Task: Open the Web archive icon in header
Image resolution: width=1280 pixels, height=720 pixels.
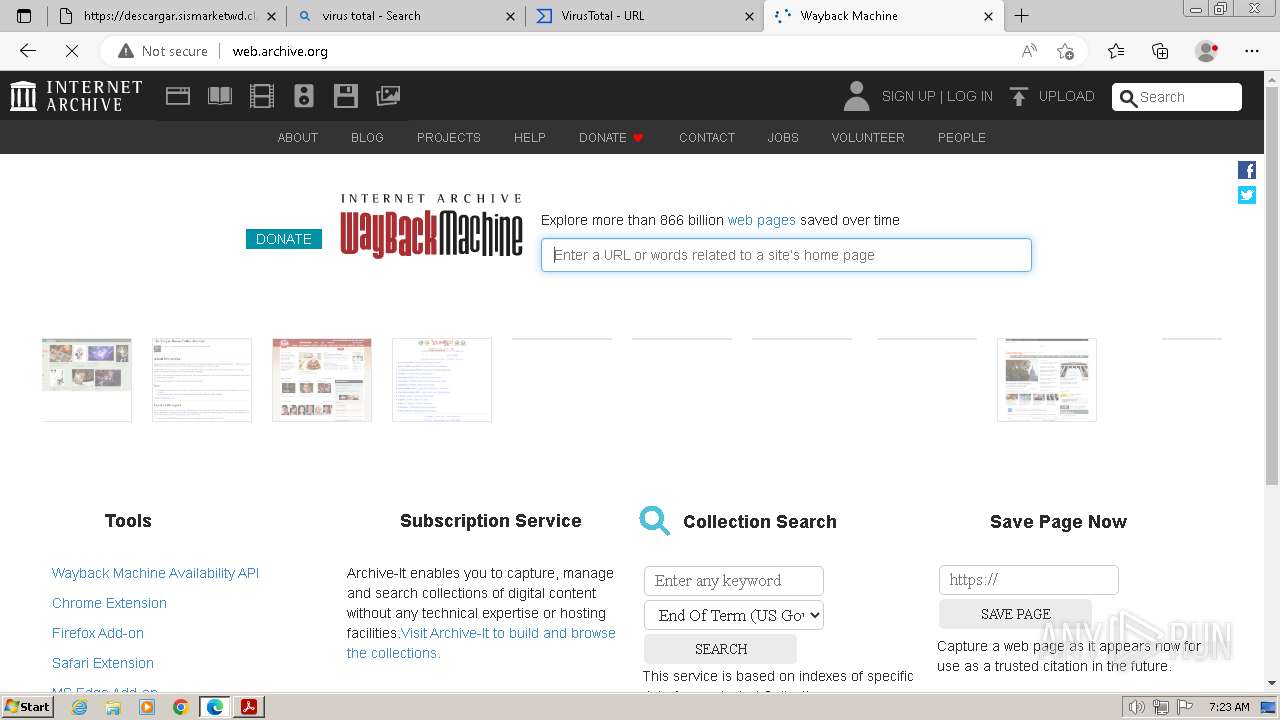Action: pyautogui.click(x=178, y=96)
